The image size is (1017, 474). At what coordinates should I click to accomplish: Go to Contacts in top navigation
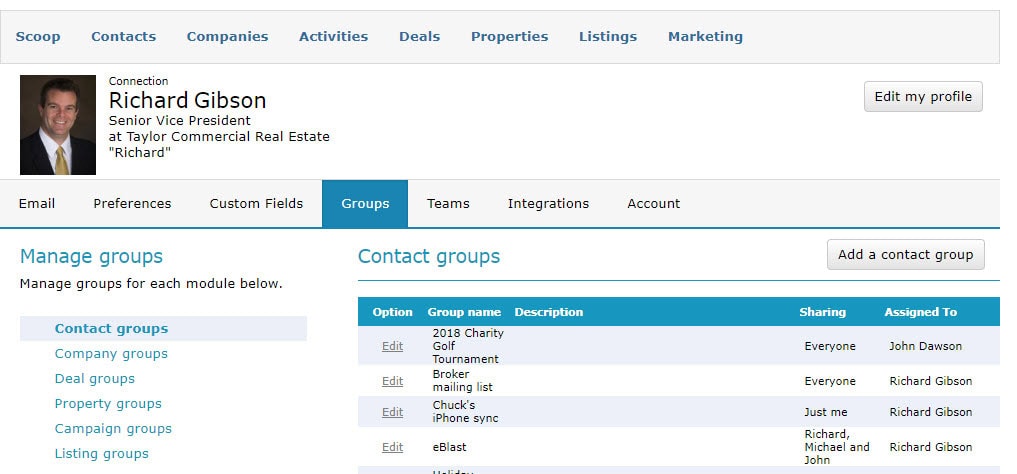click(123, 37)
